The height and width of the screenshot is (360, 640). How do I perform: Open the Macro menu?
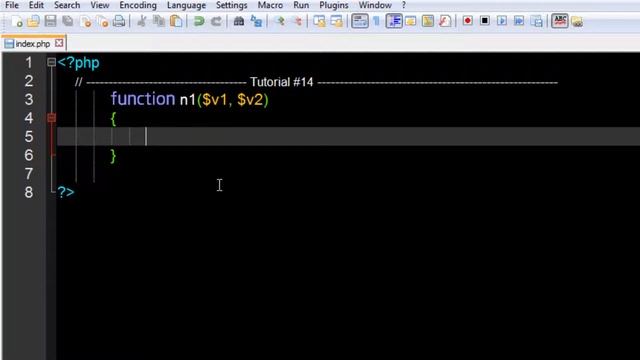click(x=270, y=5)
